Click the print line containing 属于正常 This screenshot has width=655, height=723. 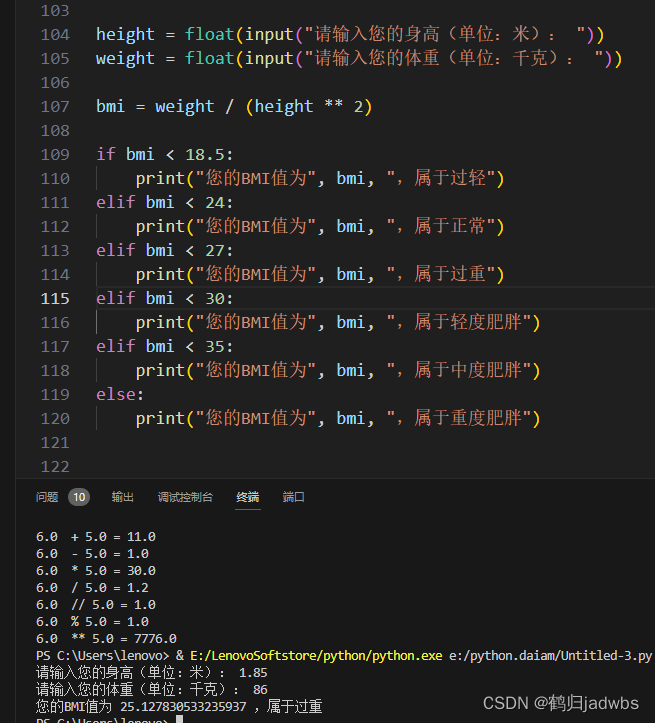click(x=320, y=226)
